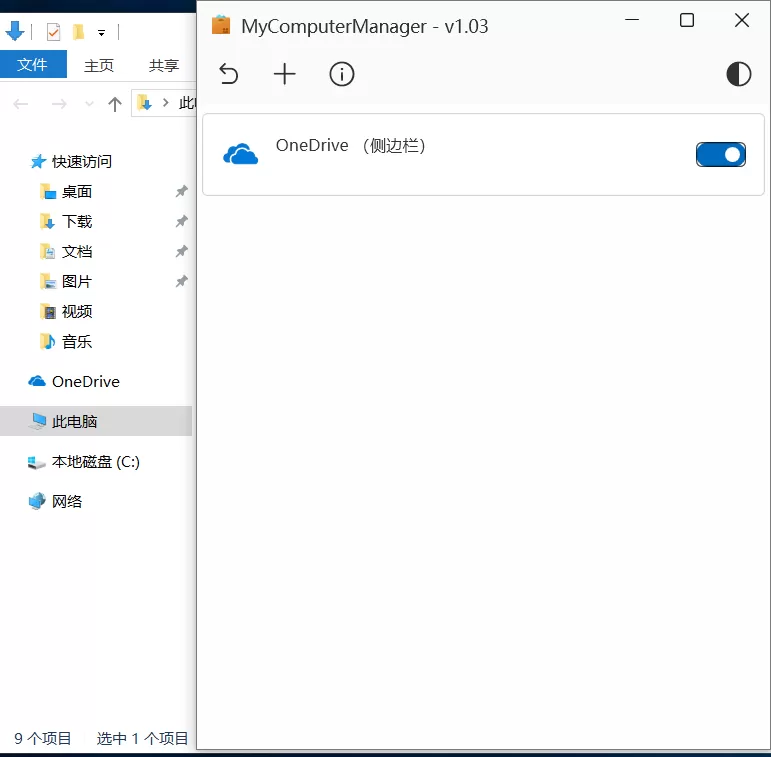Click the 快速访问 star icon
771x757 pixels.
coord(38,161)
